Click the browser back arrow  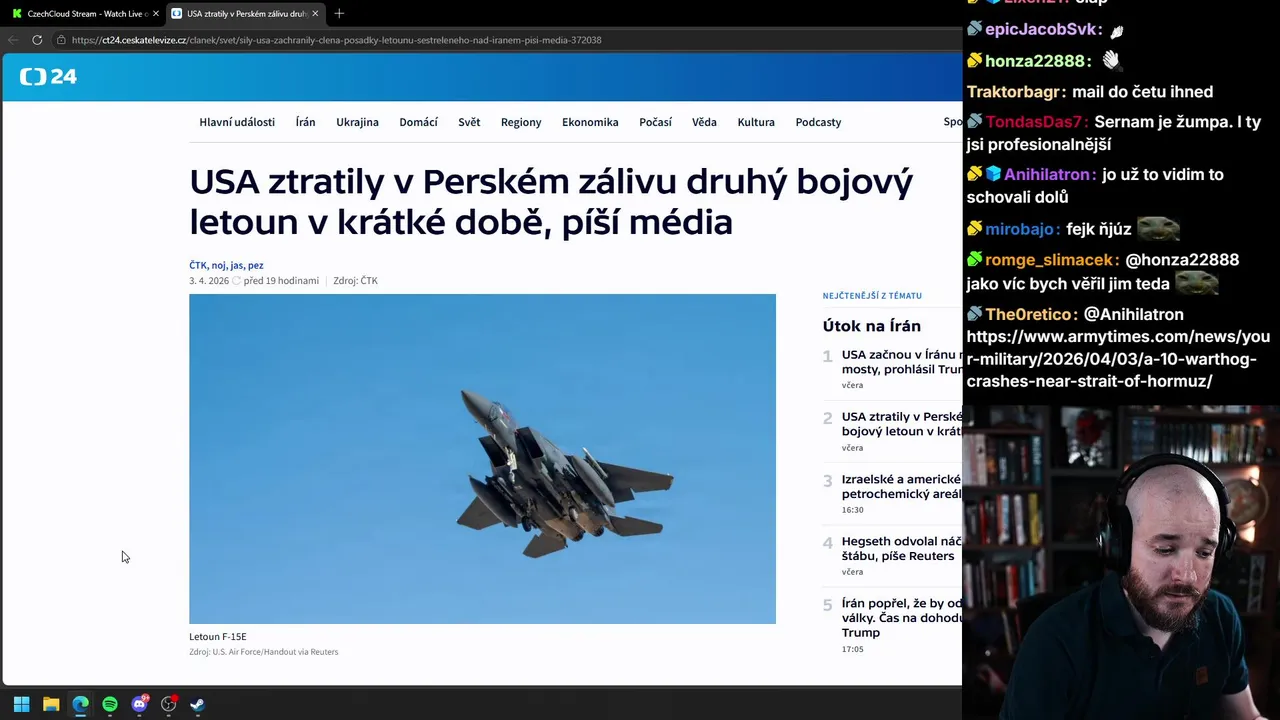pyautogui.click(x=13, y=40)
